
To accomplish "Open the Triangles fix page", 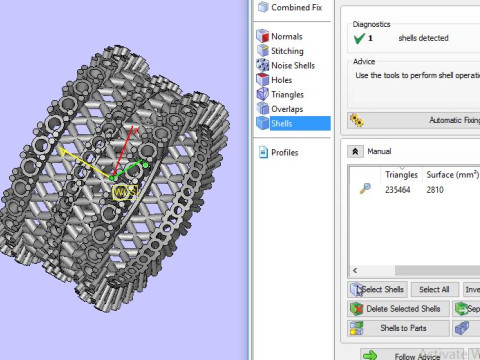I will 287,95.
